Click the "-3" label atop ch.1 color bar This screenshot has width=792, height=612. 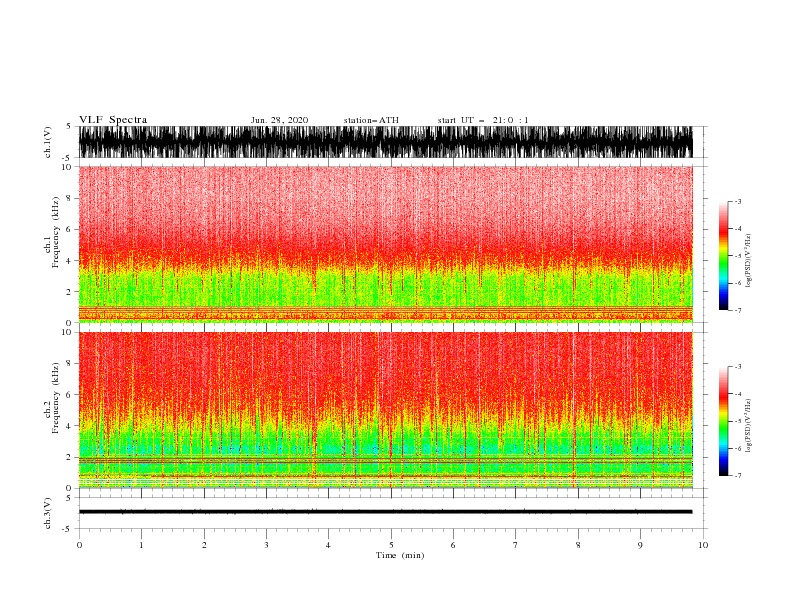coord(737,201)
